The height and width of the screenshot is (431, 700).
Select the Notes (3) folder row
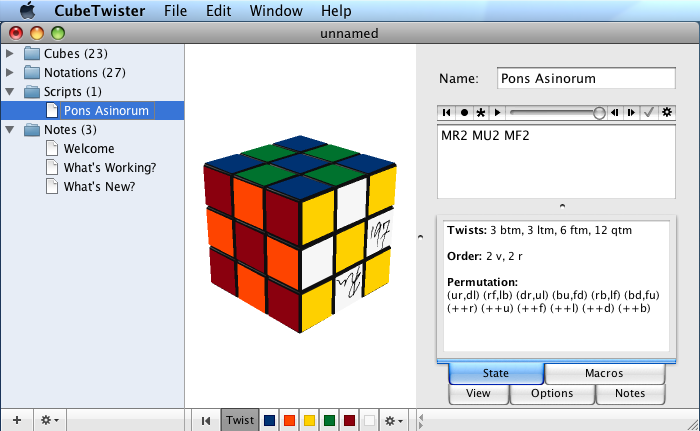(92, 130)
